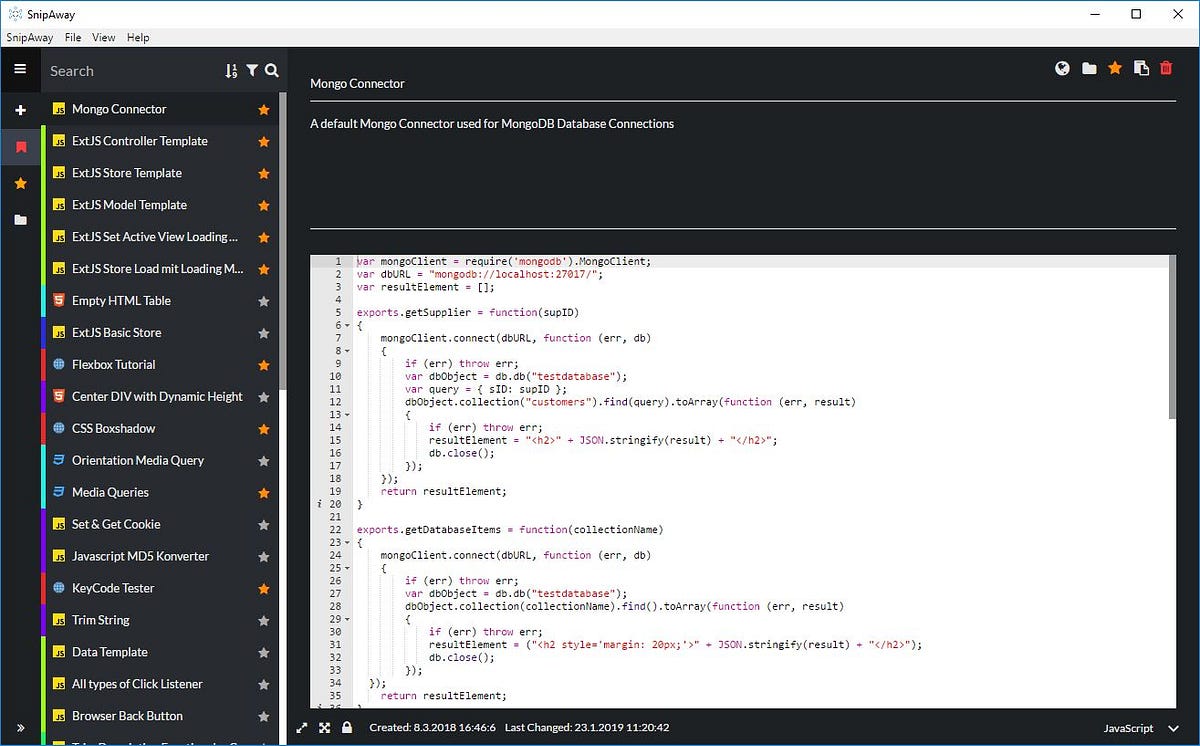
Task: Open KeyCode Tester snippet
Action: pyautogui.click(x=161, y=588)
